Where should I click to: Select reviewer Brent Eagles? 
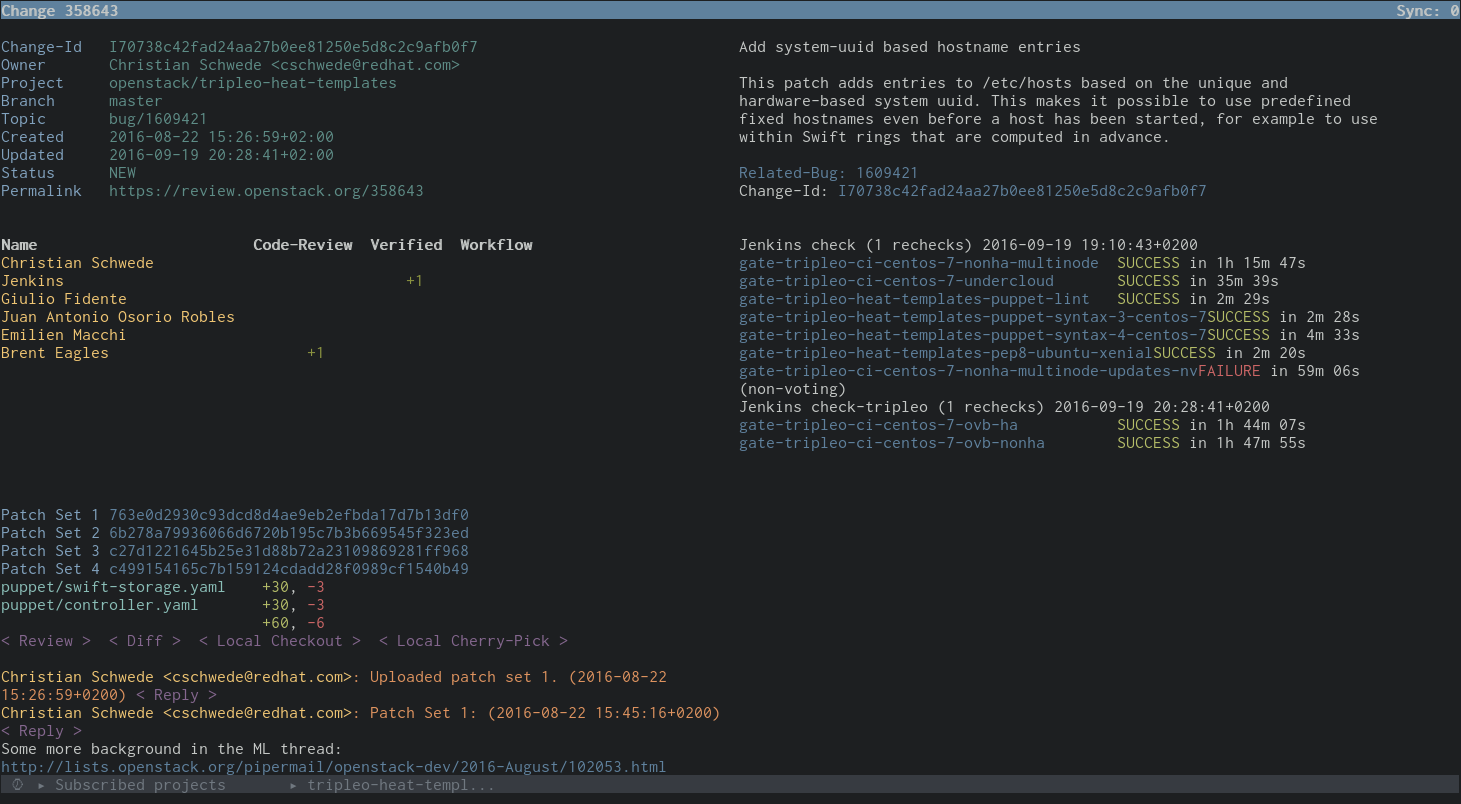tap(55, 353)
